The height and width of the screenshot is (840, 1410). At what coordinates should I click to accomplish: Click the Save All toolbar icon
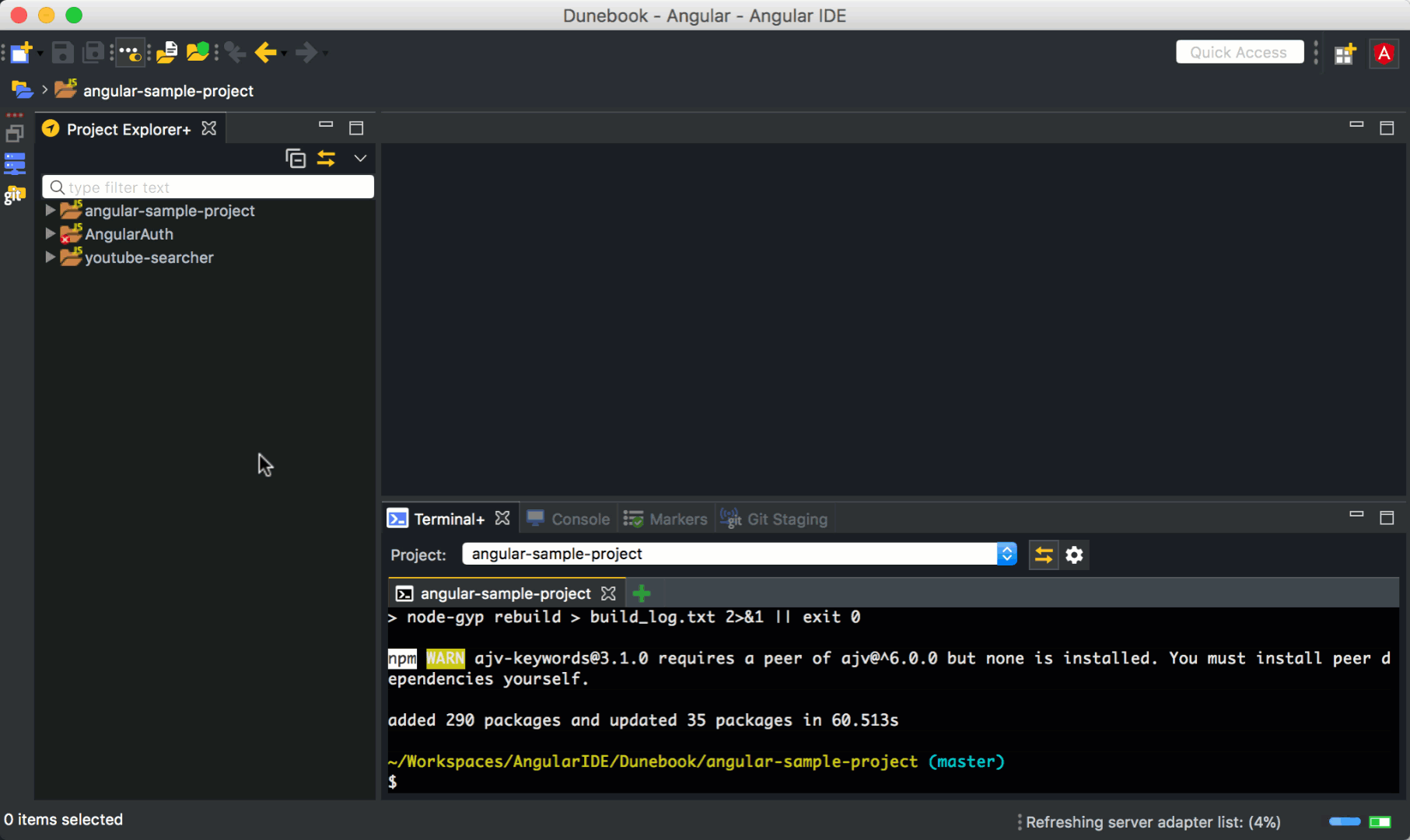click(x=93, y=52)
